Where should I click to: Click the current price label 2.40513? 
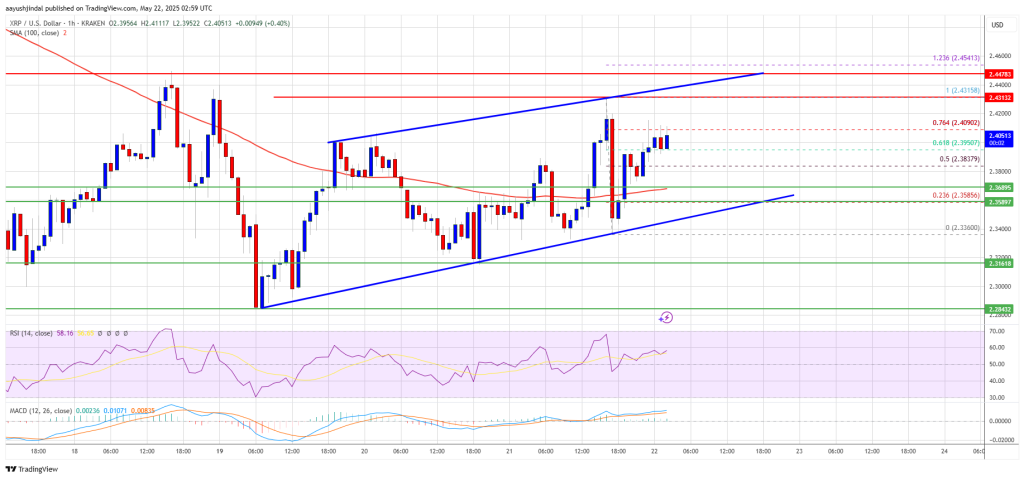(x=998, y=135)
